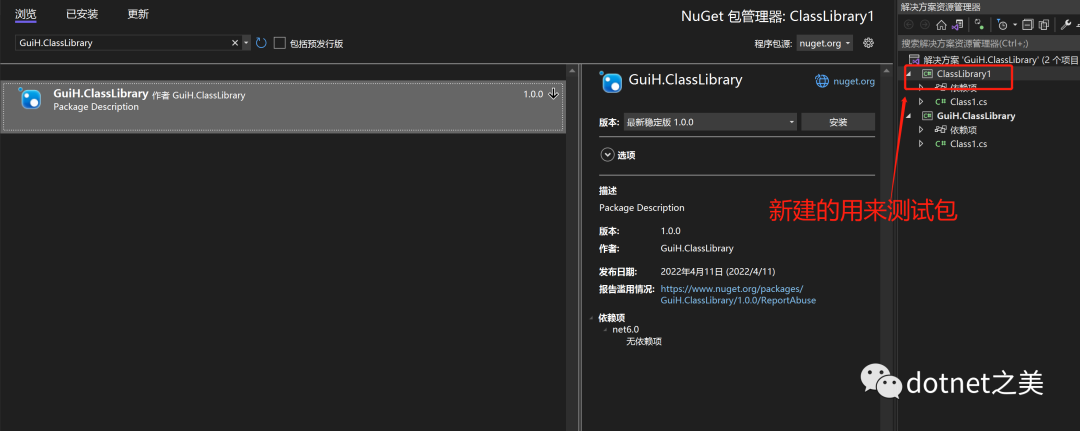Viewport: 1080px width, 431px height.
Task: Click the C# file icon of Class1.cs under GuiH.ClassLibrary
Action: click(941, 144)
